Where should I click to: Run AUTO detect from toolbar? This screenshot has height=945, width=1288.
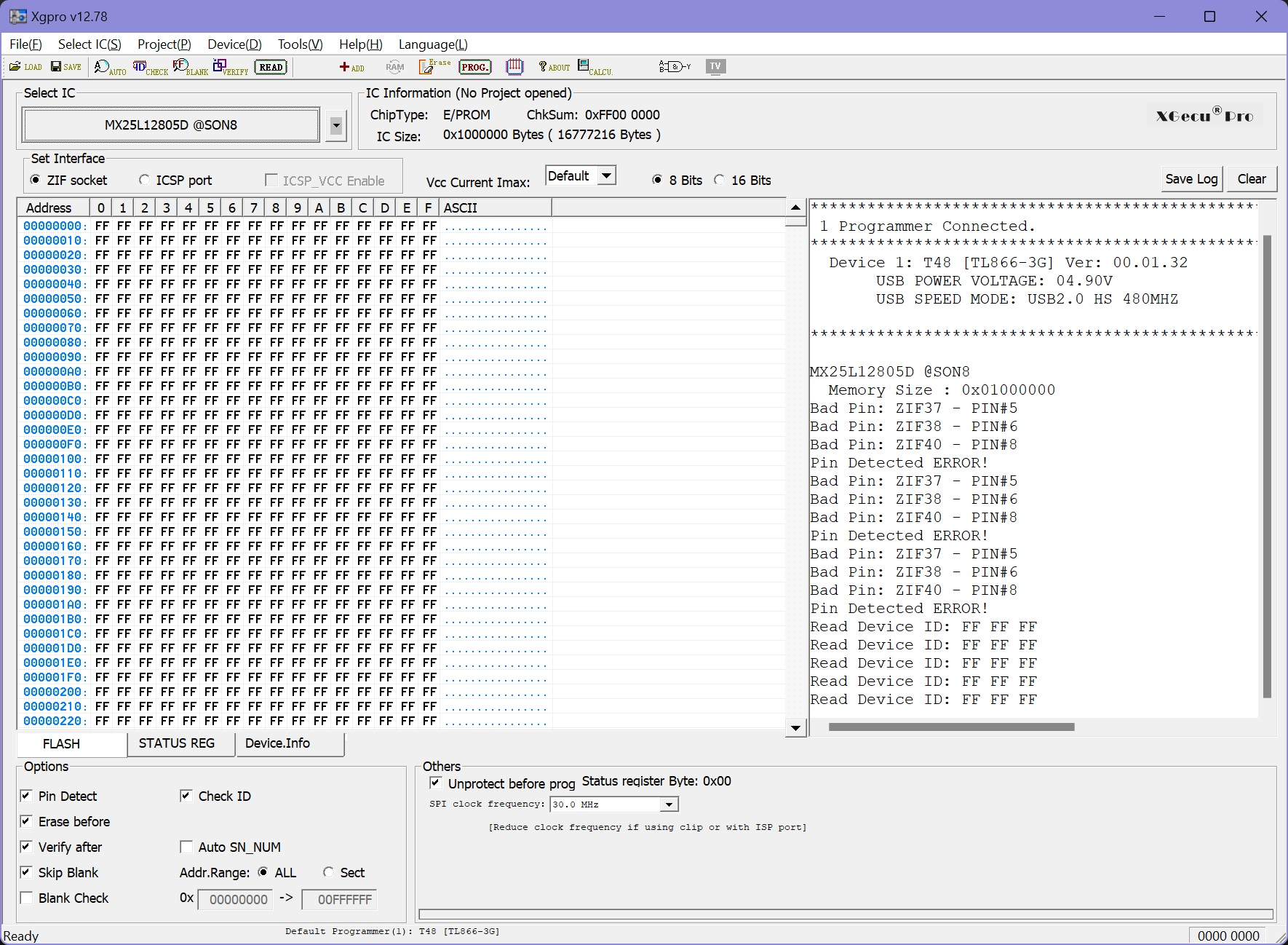[110, 67]
